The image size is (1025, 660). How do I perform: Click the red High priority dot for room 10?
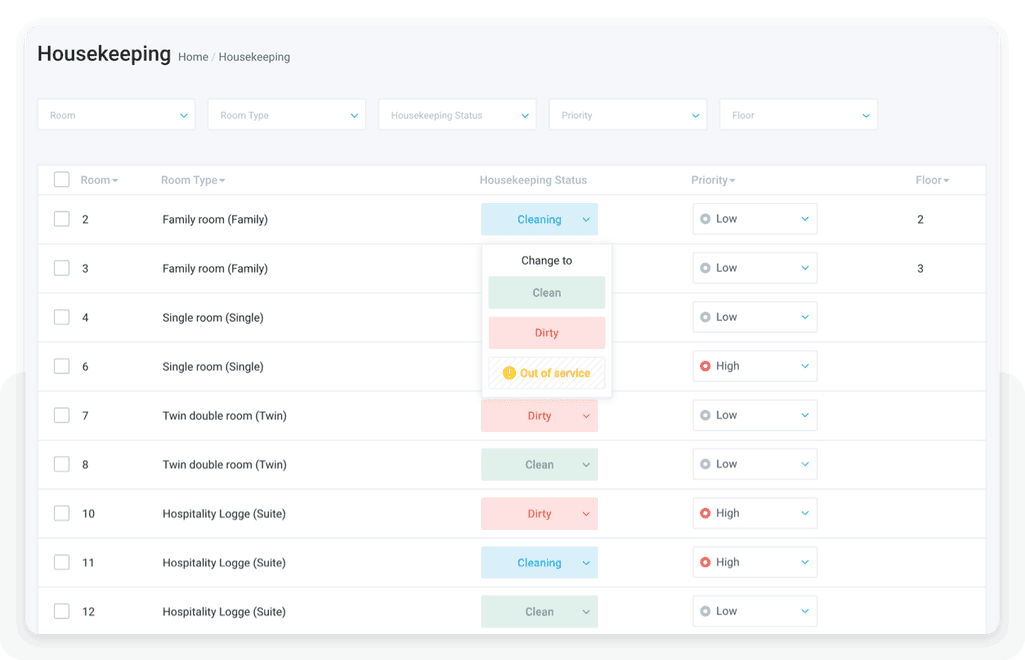(705, 513)
